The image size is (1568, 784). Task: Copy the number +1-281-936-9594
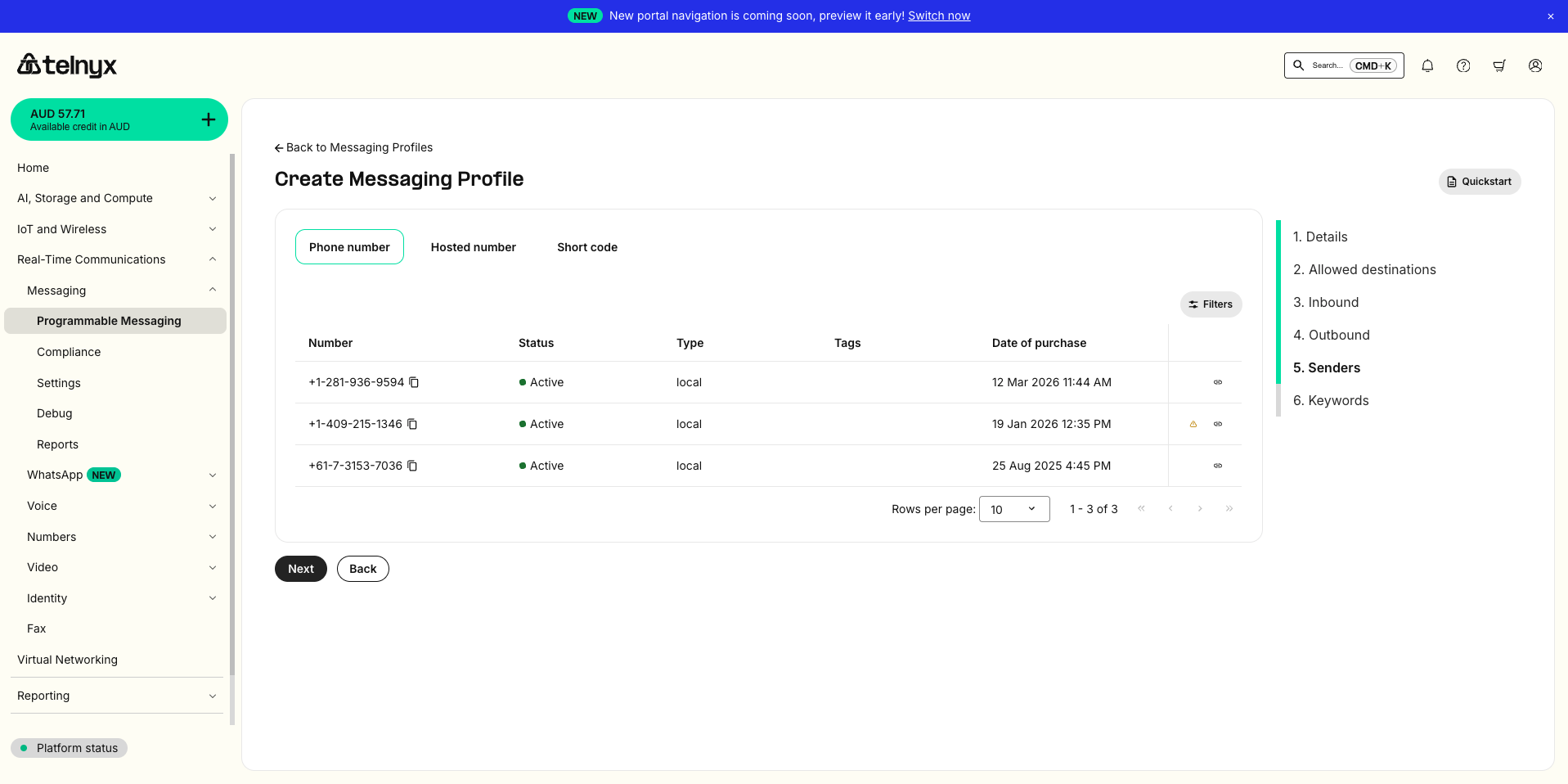tap(415, 382)
